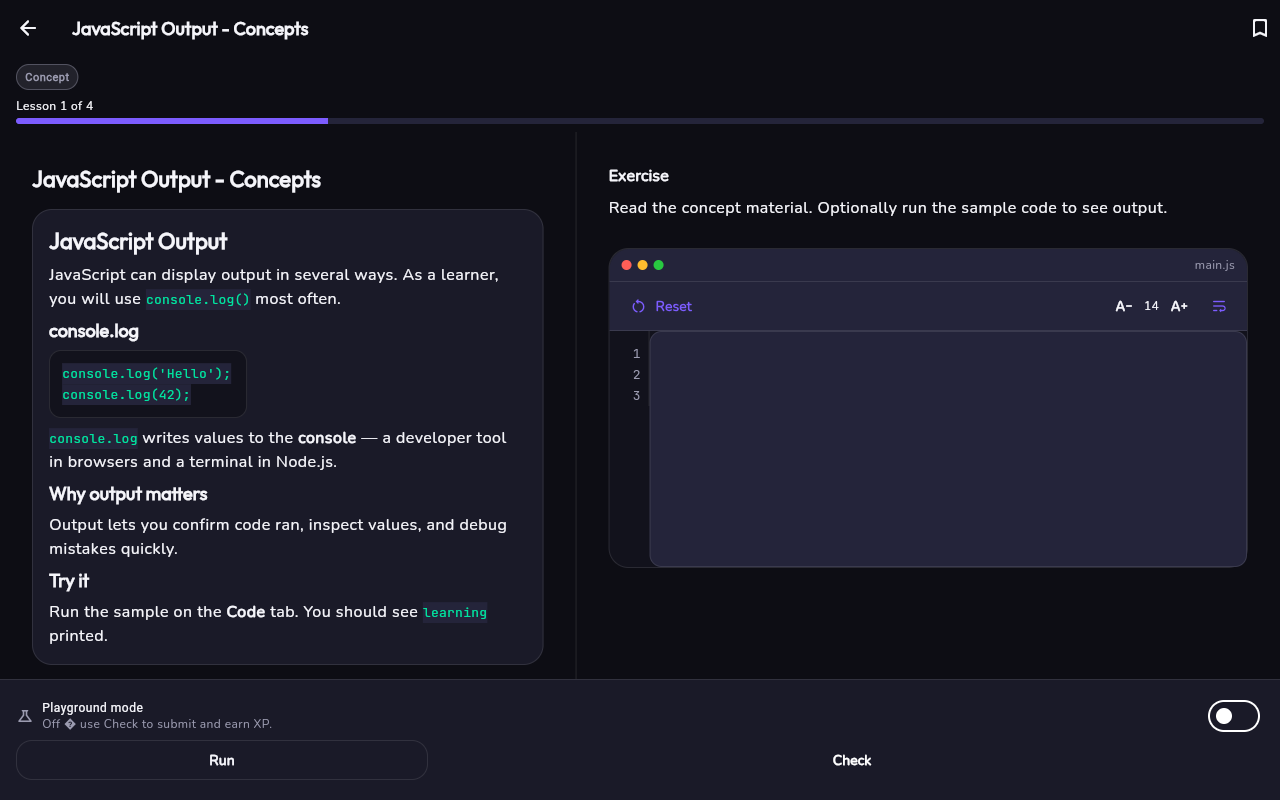Click the 'Why output matters' heading
This screenshot has height=800, width=1280.
click(128, 494)
